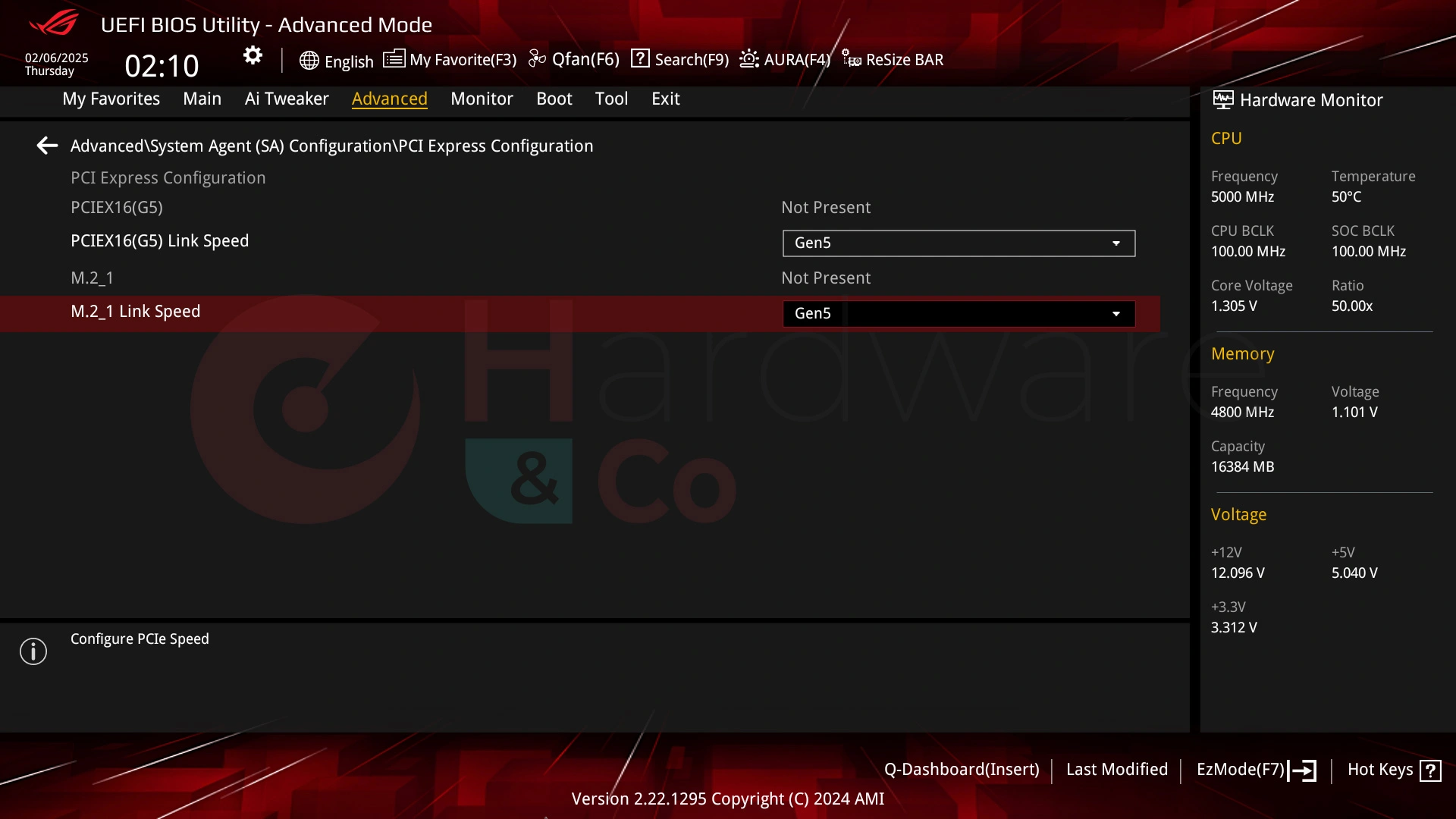This screenshot has width=1456, height=819.
Task: Select M.2_1 Link Speed row label
Action: (135, 312)
